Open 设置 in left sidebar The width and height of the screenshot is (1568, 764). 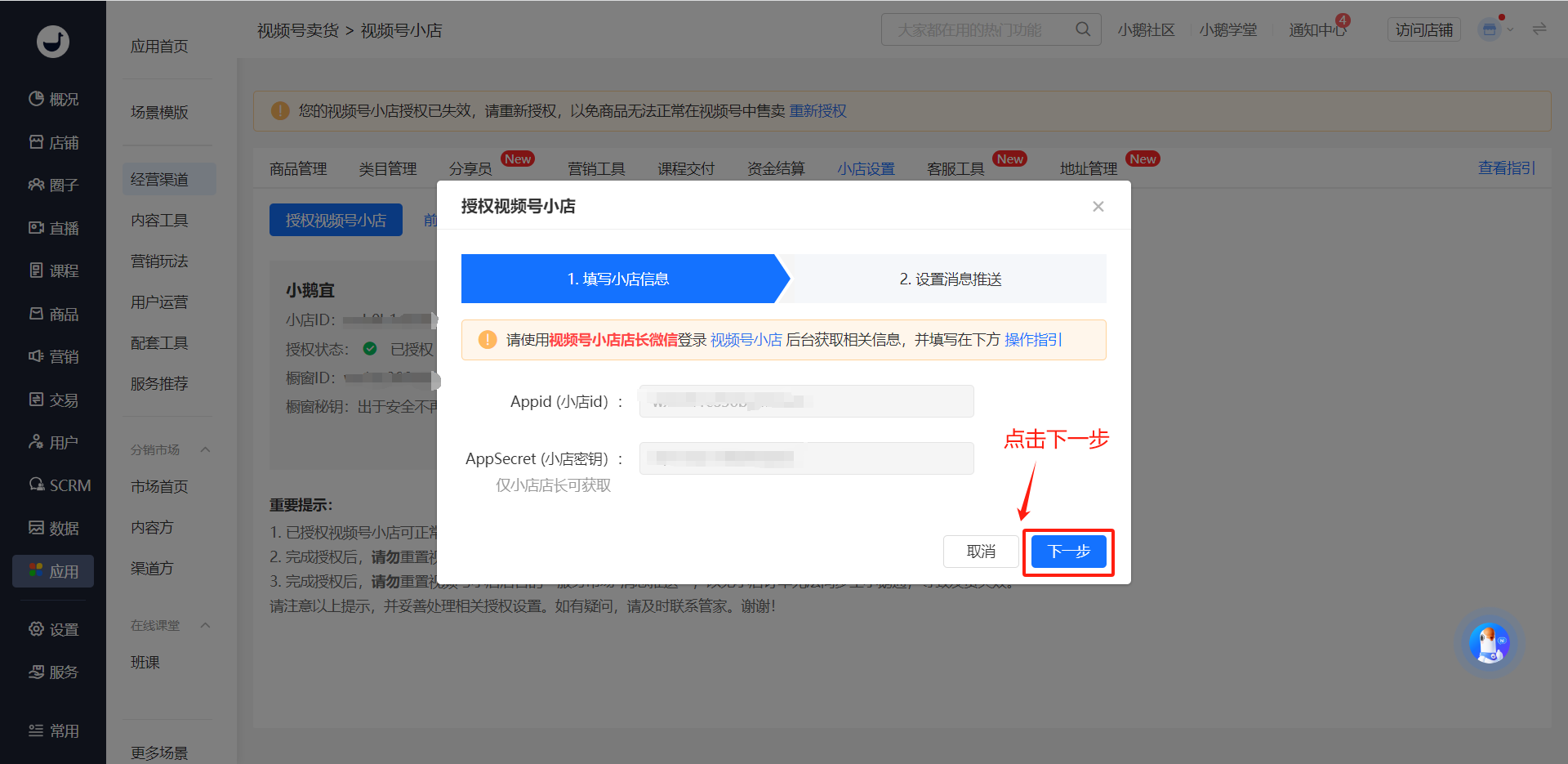coord(53,629)
